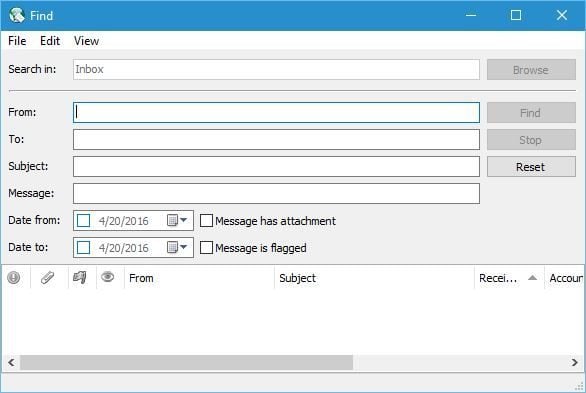Sort results by Received column

(509, 278)
